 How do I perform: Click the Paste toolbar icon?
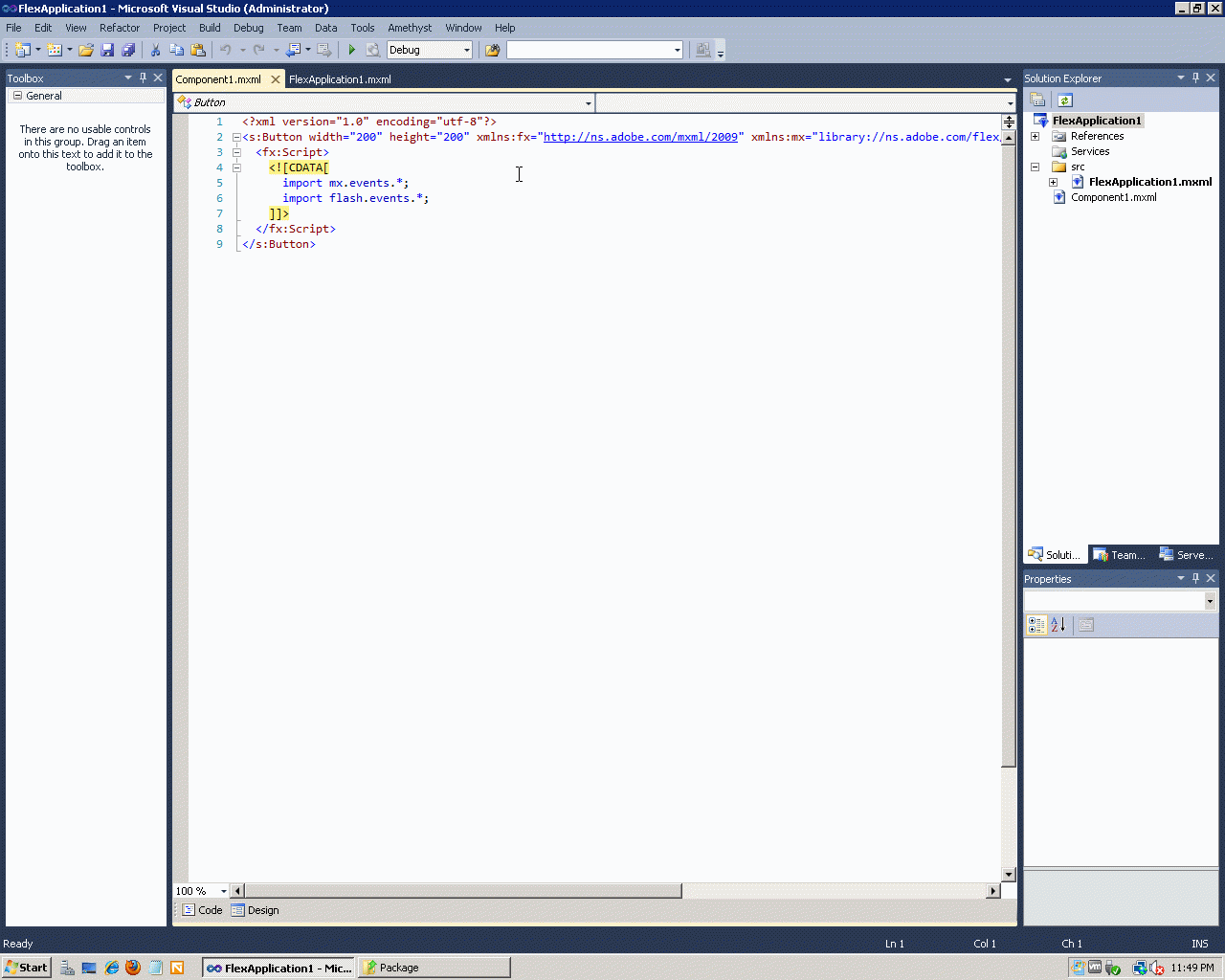[x=198, y=50]
